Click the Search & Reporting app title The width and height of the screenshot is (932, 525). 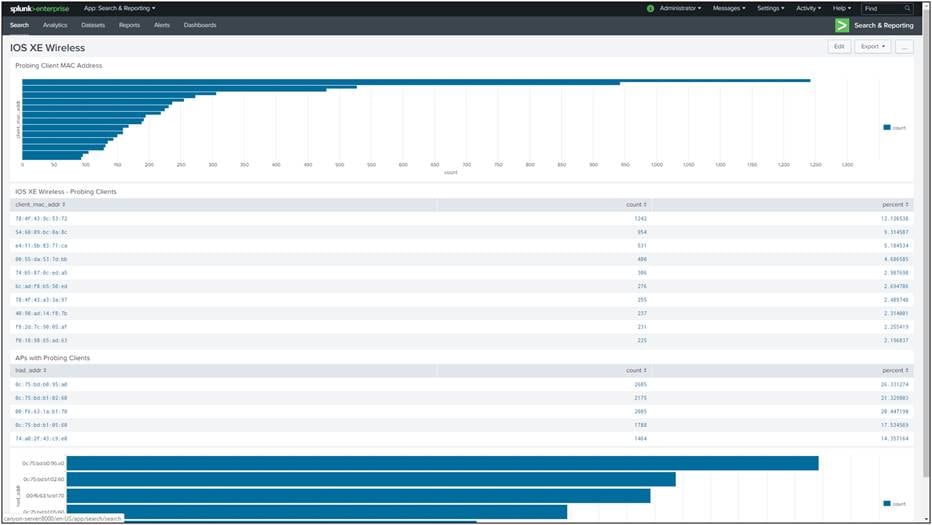(x=883, y=26)
